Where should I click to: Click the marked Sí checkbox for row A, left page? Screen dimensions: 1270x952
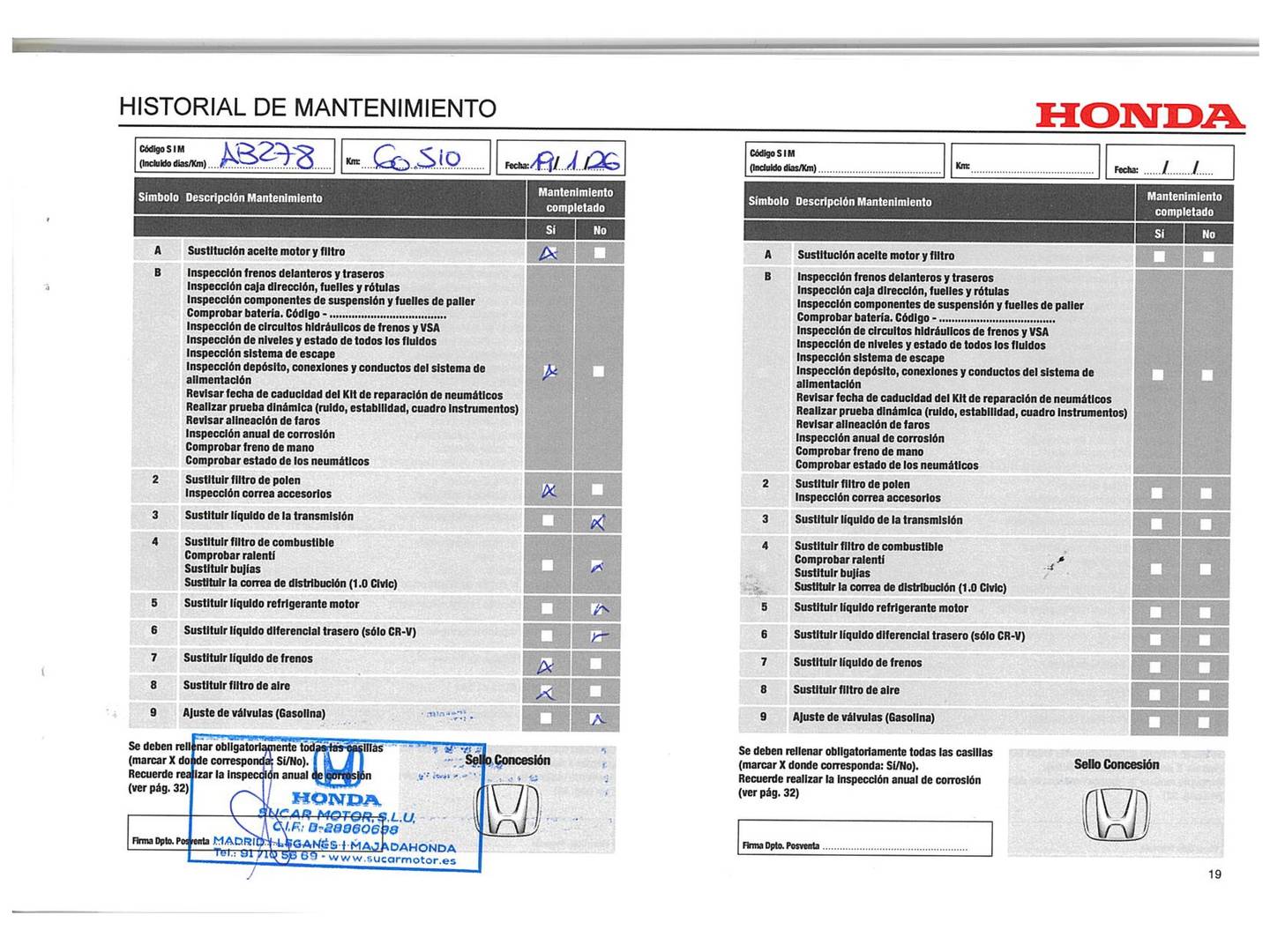[x=549, y=254]
